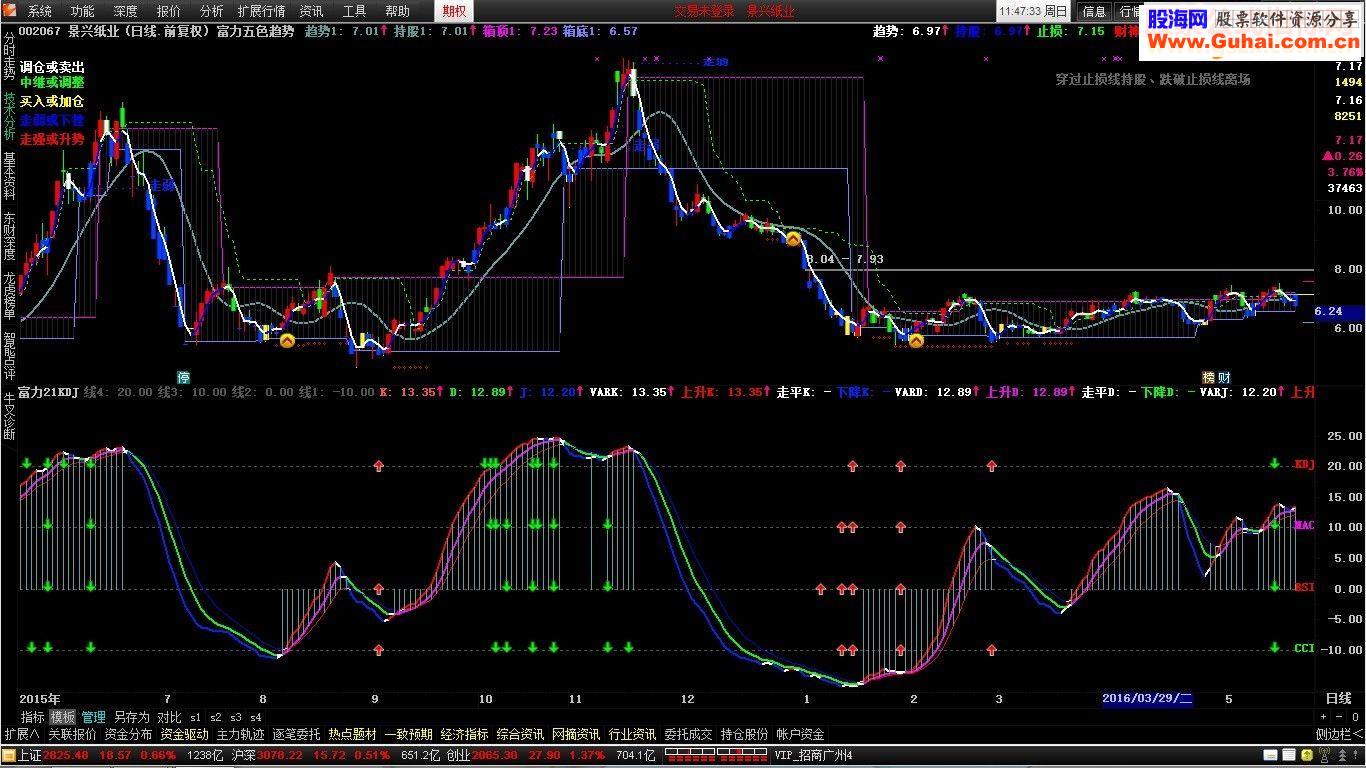Select template slot s3
This screenshot has height=768, width=1366.
click(236, 717)
